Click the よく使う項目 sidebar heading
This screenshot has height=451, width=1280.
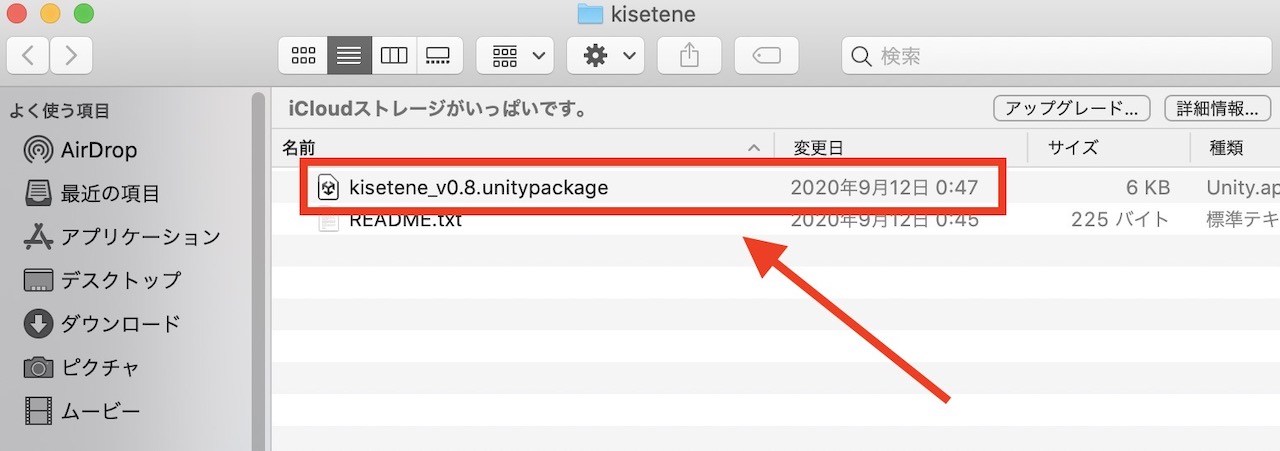tap(60, 111)
